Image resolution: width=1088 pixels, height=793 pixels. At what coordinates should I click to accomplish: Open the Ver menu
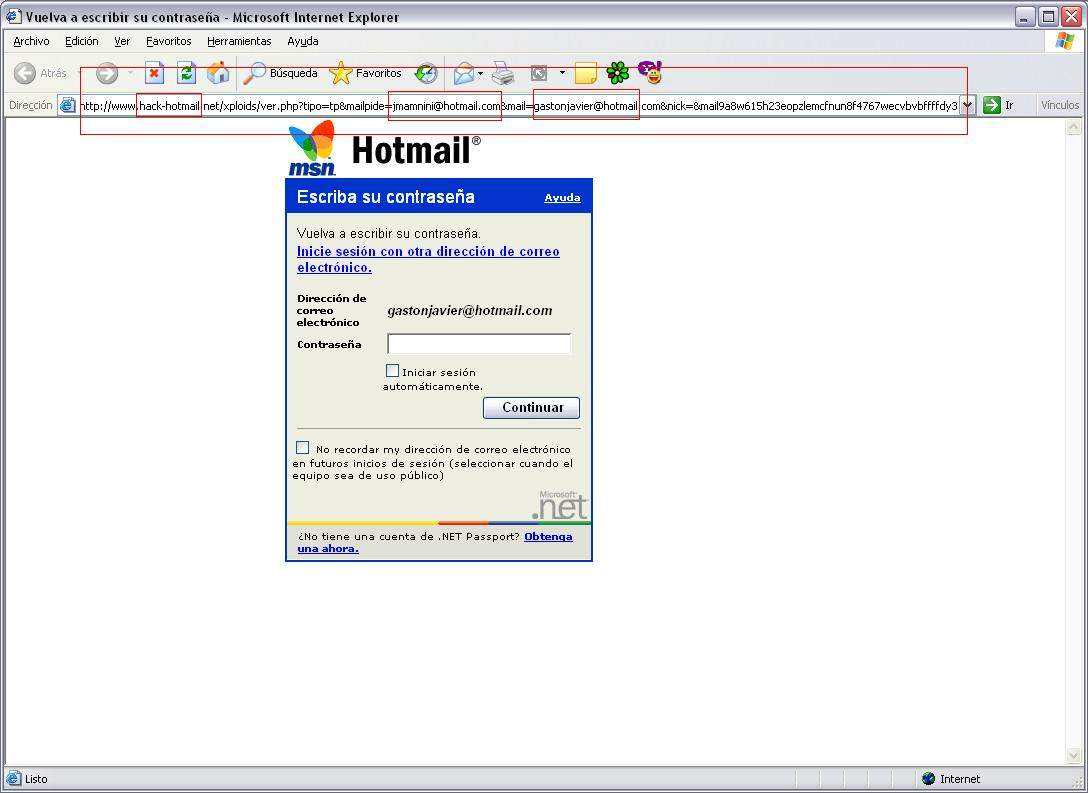pos(122,41)
